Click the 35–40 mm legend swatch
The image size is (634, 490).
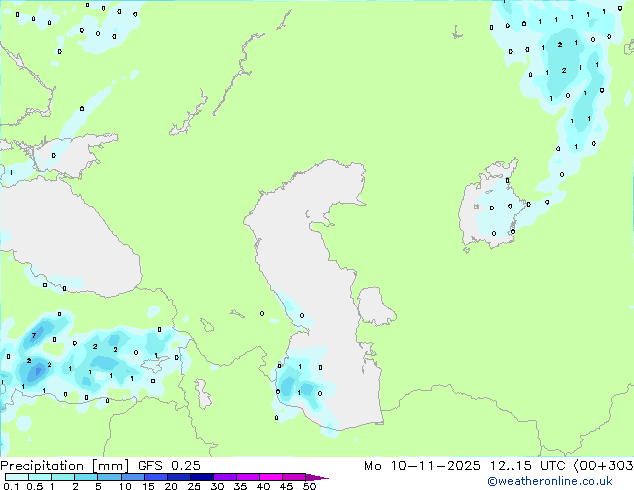tap(248, 477)
